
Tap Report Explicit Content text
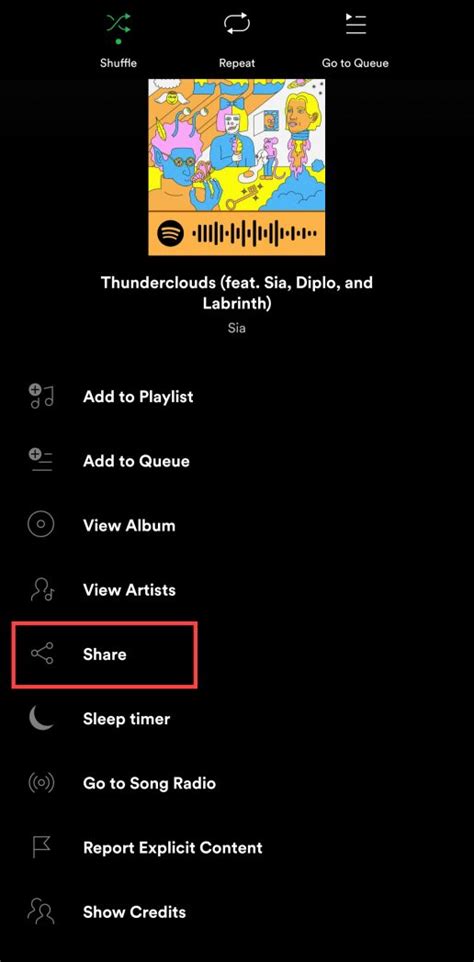pyautogui.click(x=173, y=848)
